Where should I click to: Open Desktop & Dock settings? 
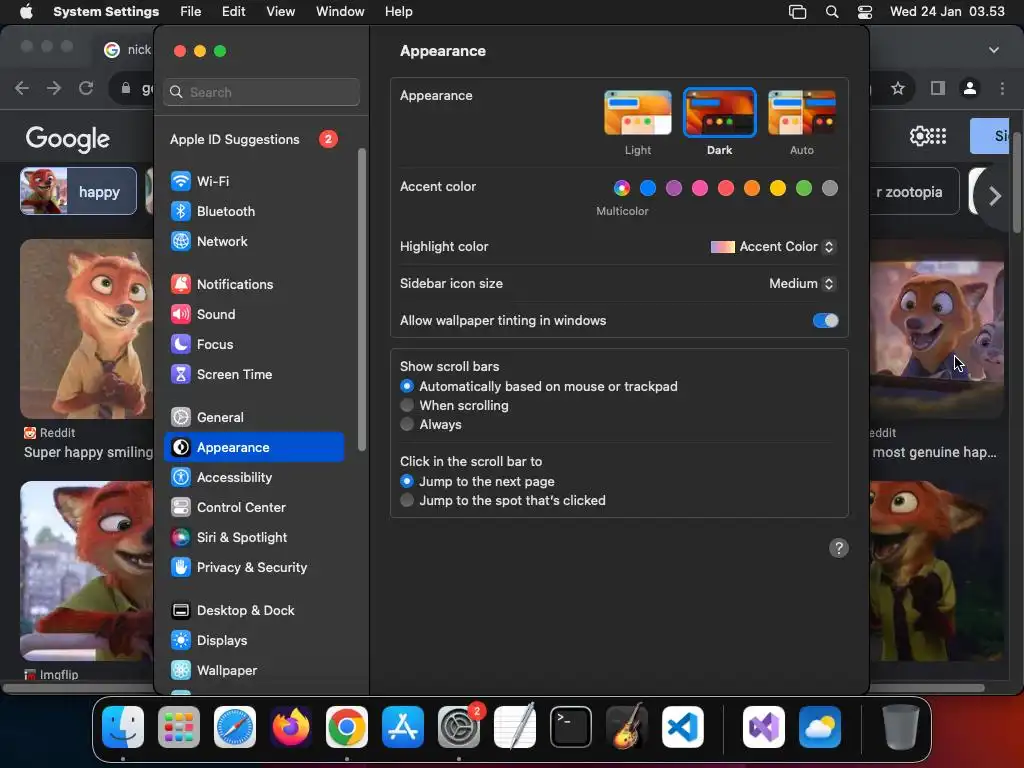coord(254,611)
